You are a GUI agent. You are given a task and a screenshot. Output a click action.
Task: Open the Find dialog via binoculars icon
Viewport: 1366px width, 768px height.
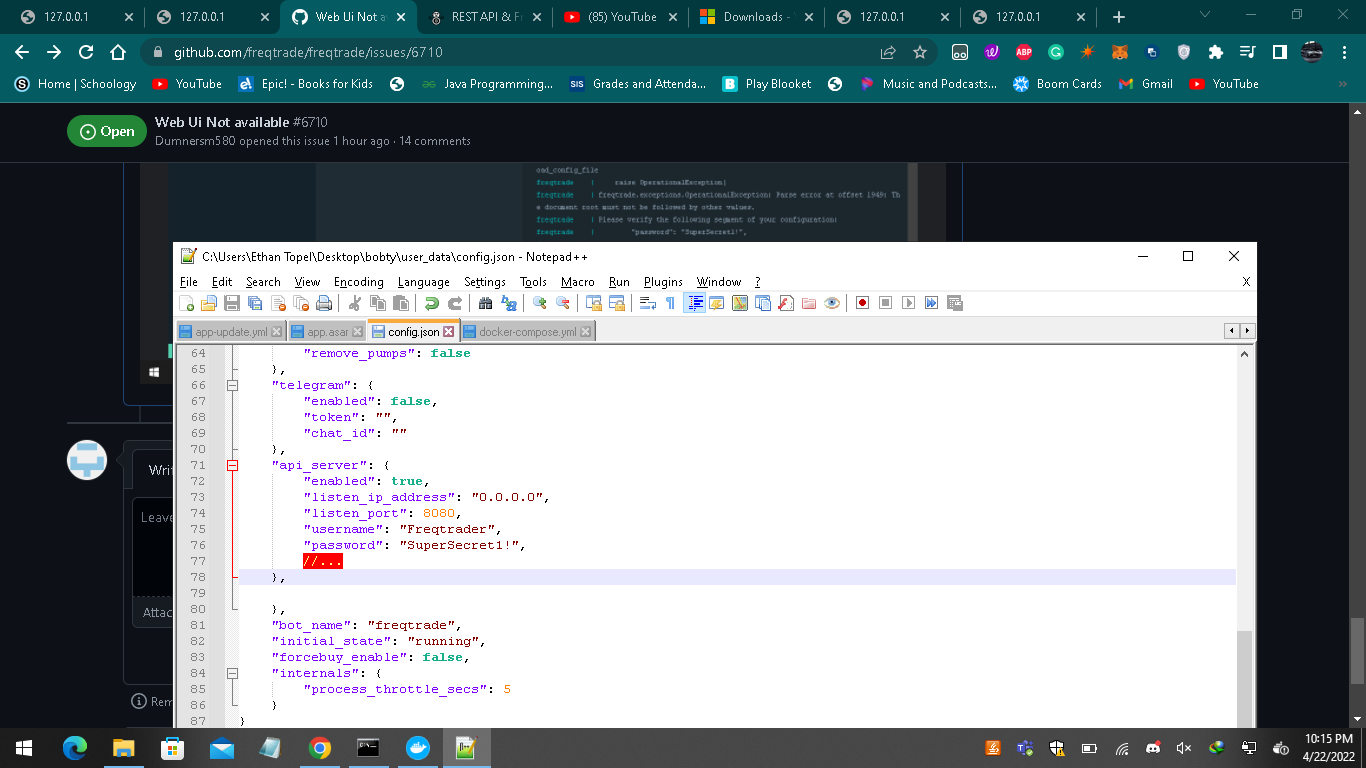pos(484,303)
